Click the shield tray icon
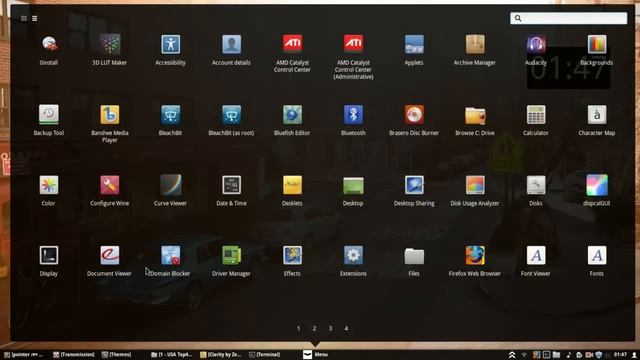 tap(599, 355)
